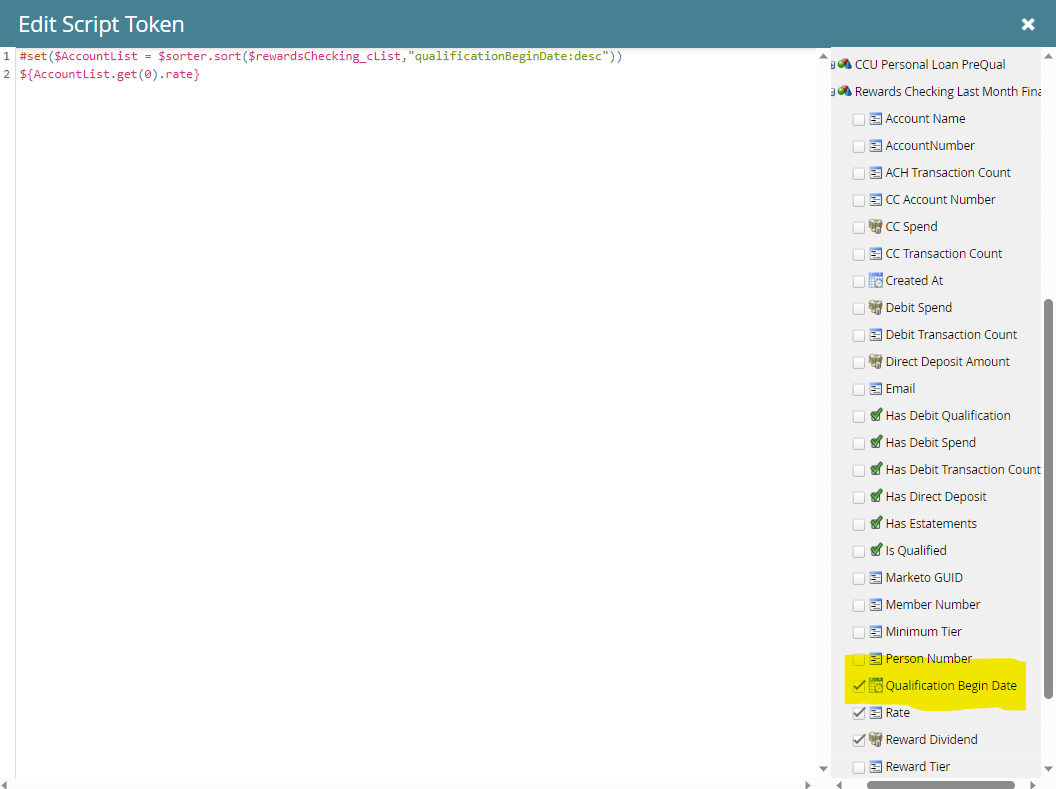Screen dimensions: 1056x789
Task: Click the Rewards Checking object icon
Action: pos(844,91)
